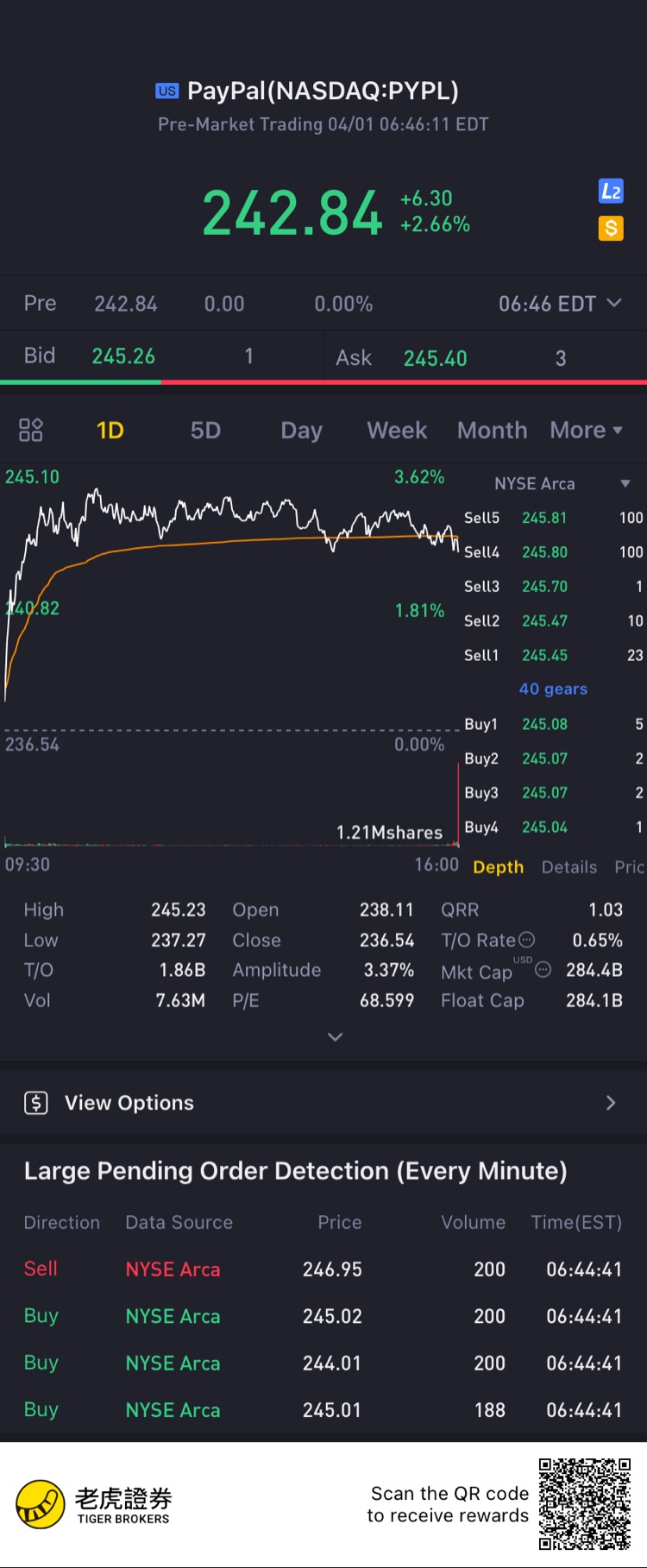Tap the Float Cap value 284.1B
The image size is (647, 1568).
point(594,1000)
